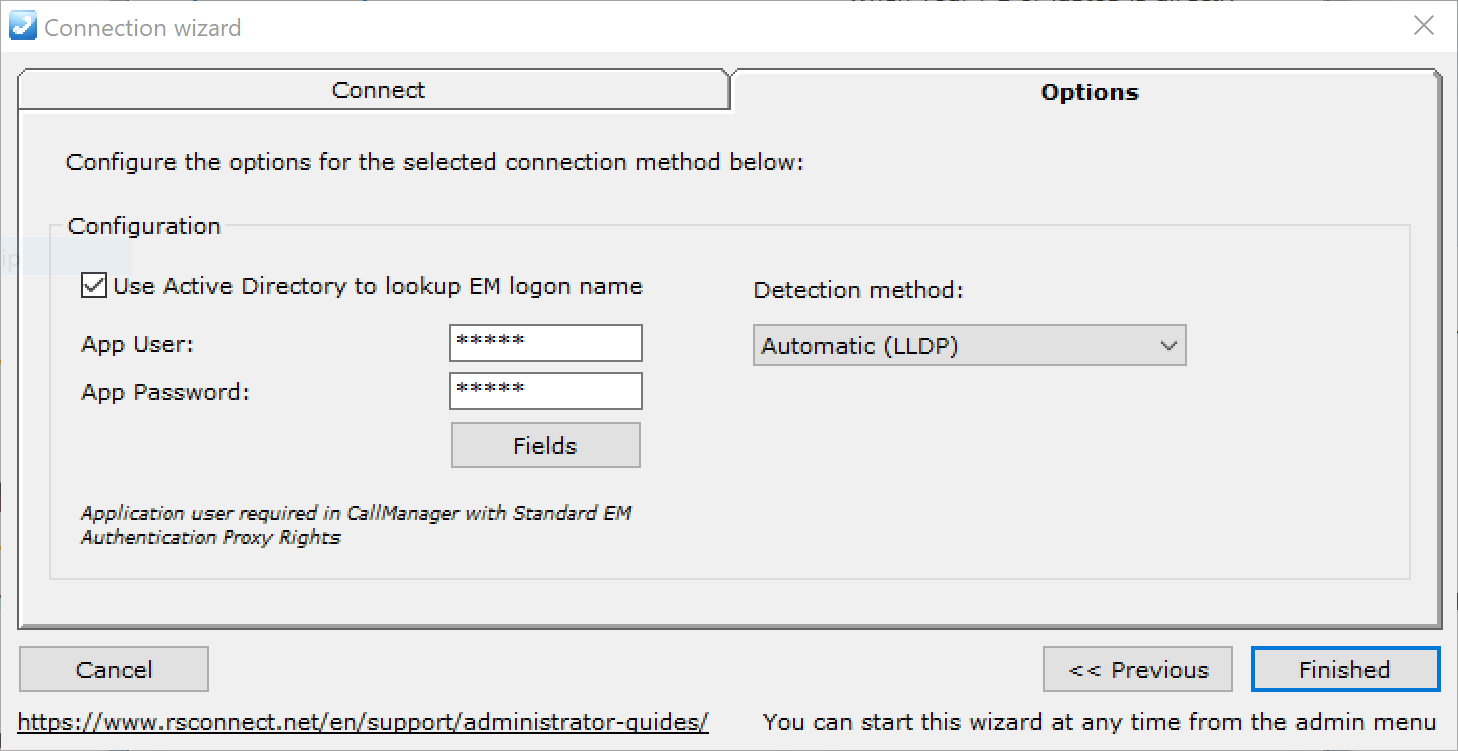Click the Configuration group heading
Viewport: 1458px width, 751px height.
[x=144, y=226]
